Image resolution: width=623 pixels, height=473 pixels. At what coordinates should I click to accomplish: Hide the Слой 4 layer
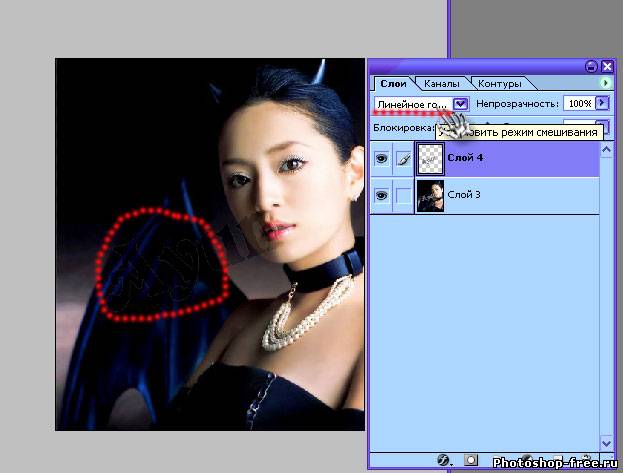[x=381, y=158]
